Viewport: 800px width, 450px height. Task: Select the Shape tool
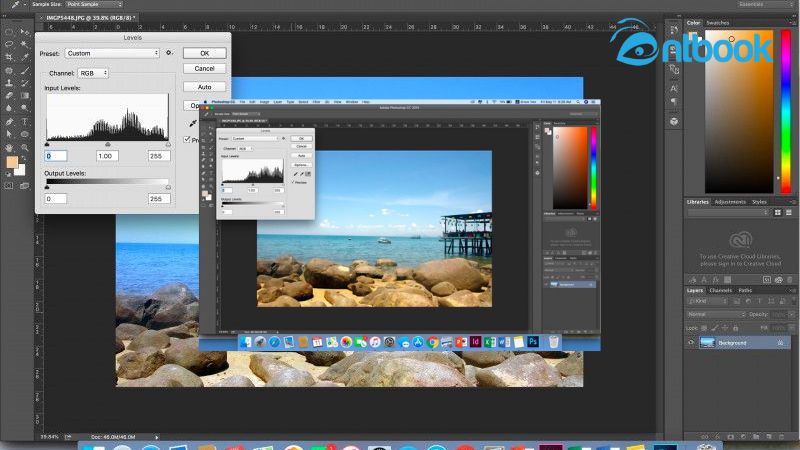tap(24, 134)
